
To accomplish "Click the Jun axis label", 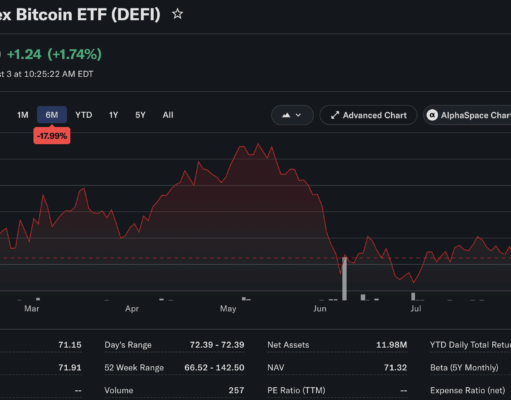I will pos(320,309).
